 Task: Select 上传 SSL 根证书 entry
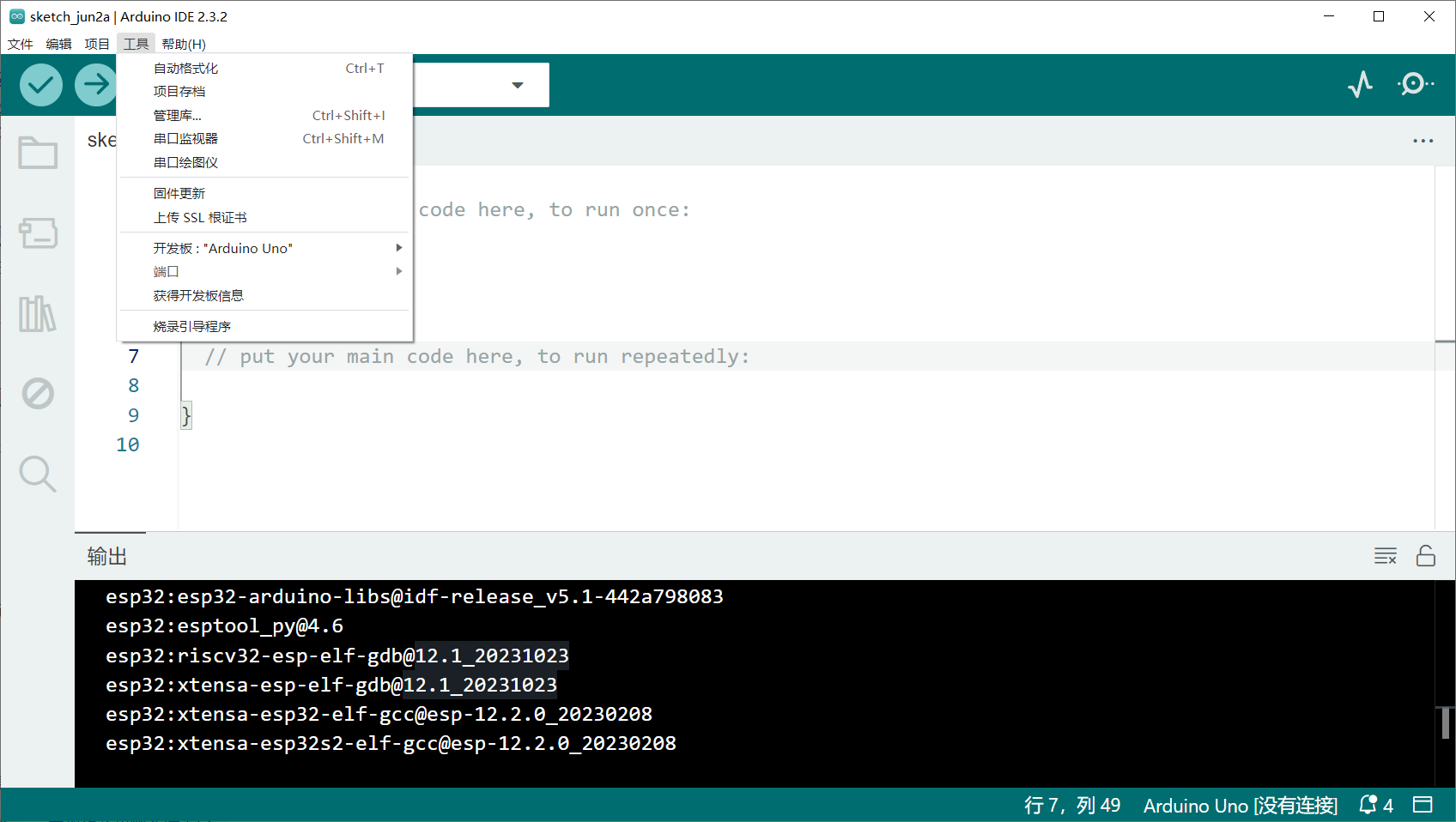pos(264,217)
